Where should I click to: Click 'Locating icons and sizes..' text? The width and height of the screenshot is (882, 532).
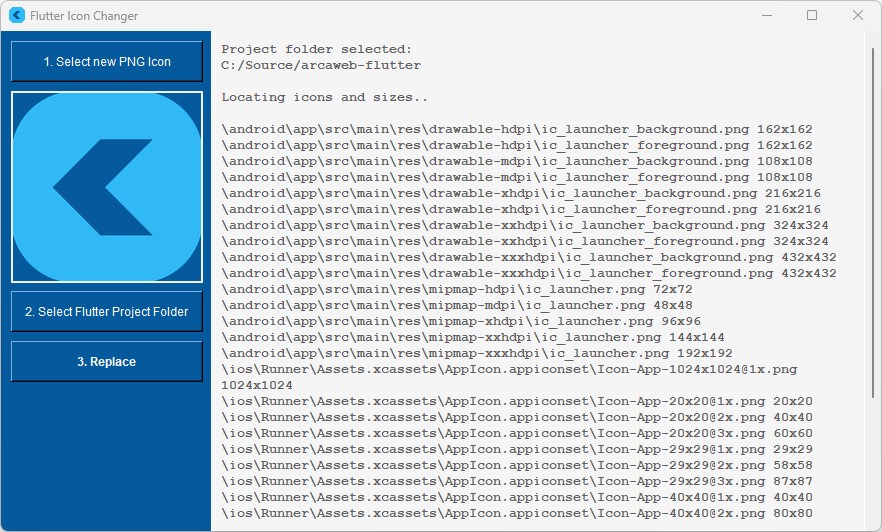pyautogui.click(x=325, y=97)
